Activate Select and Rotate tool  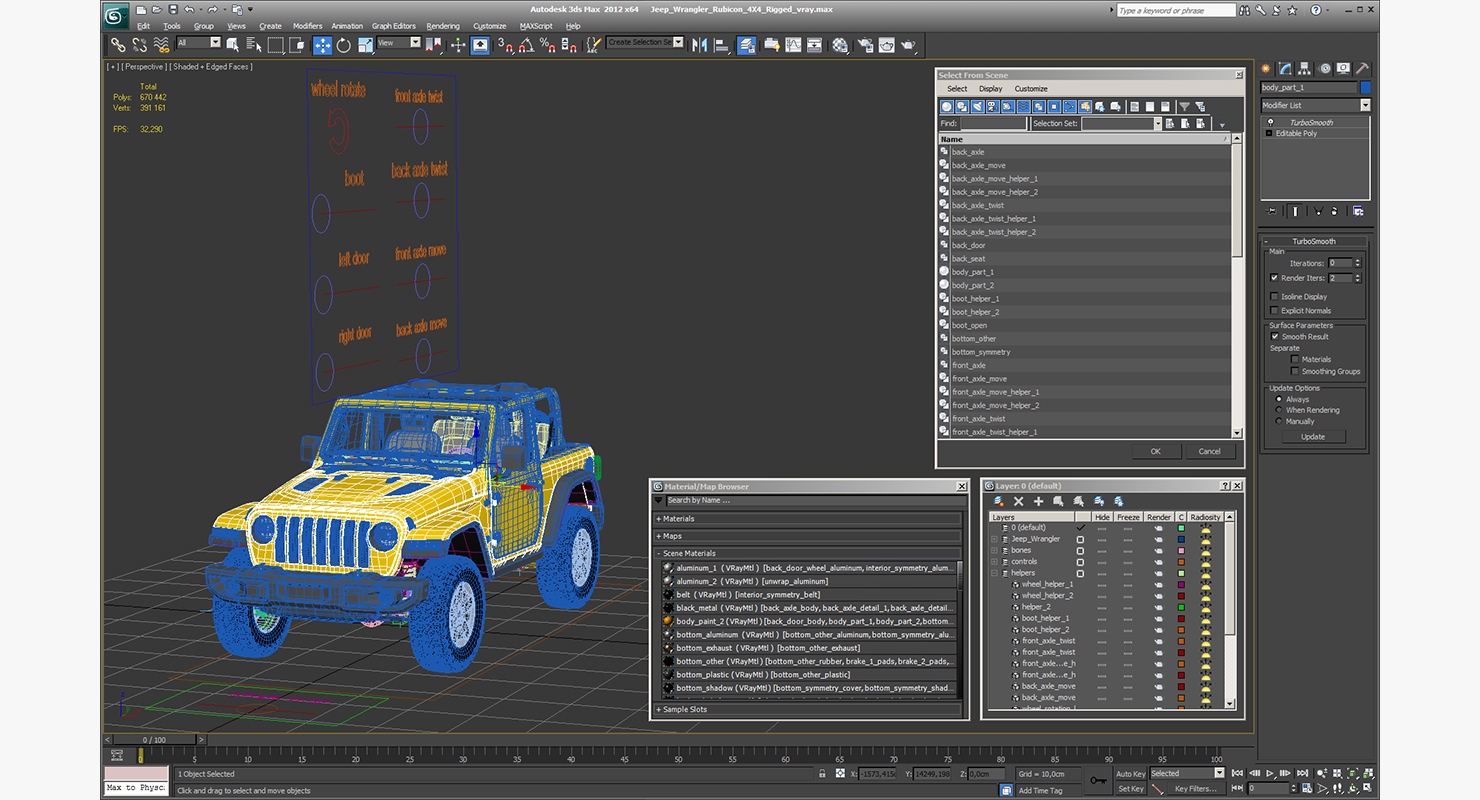coord(344,45)
